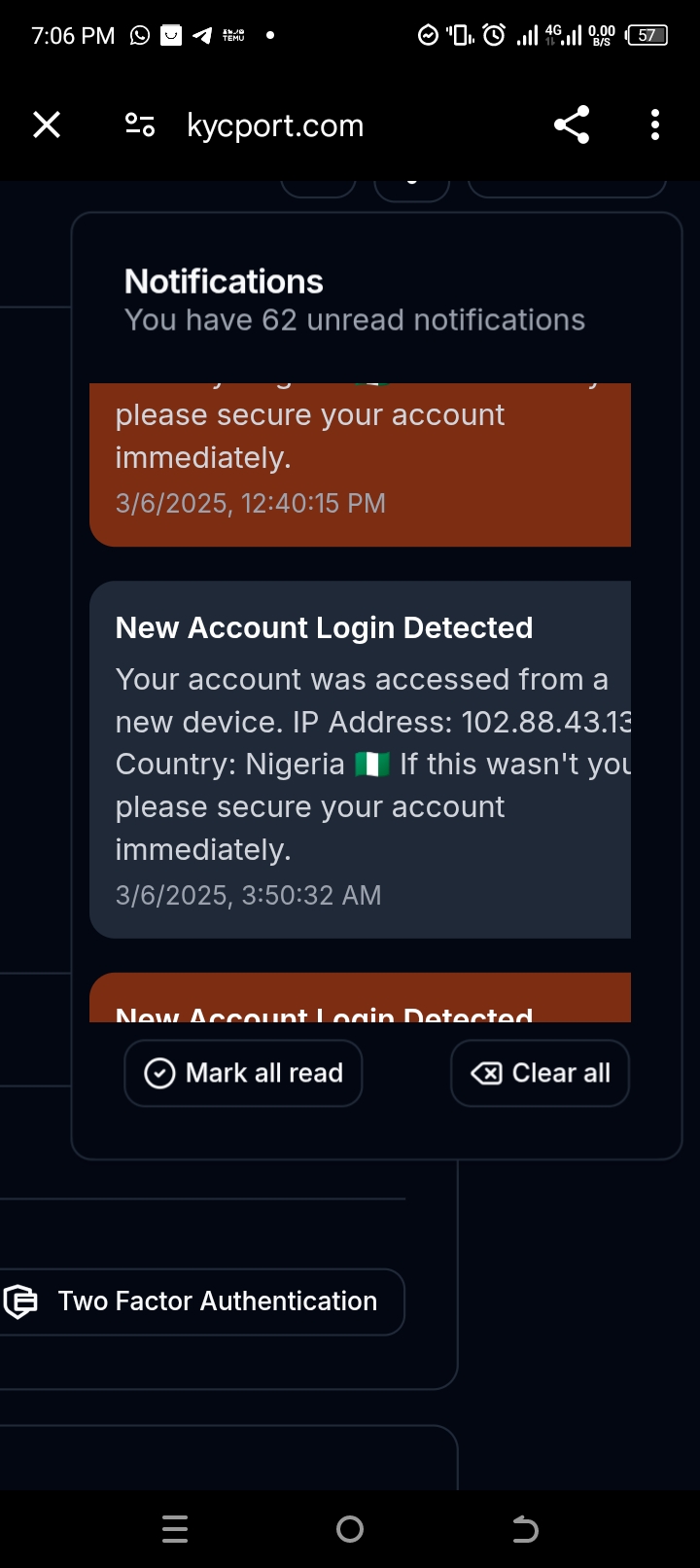Close the kycport.com browser tab
The image size is (700, 1568).
click(x=47, y=125)
